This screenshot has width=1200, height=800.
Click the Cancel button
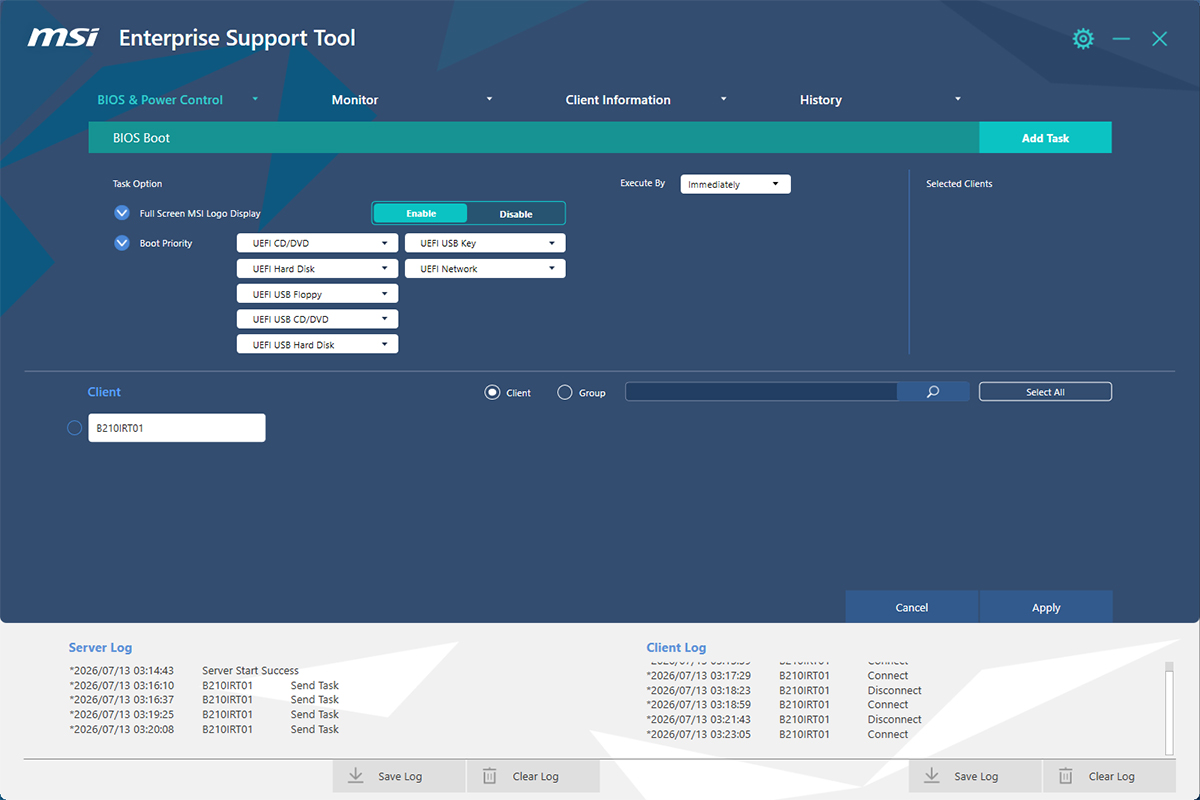click(x=912, y=607)
